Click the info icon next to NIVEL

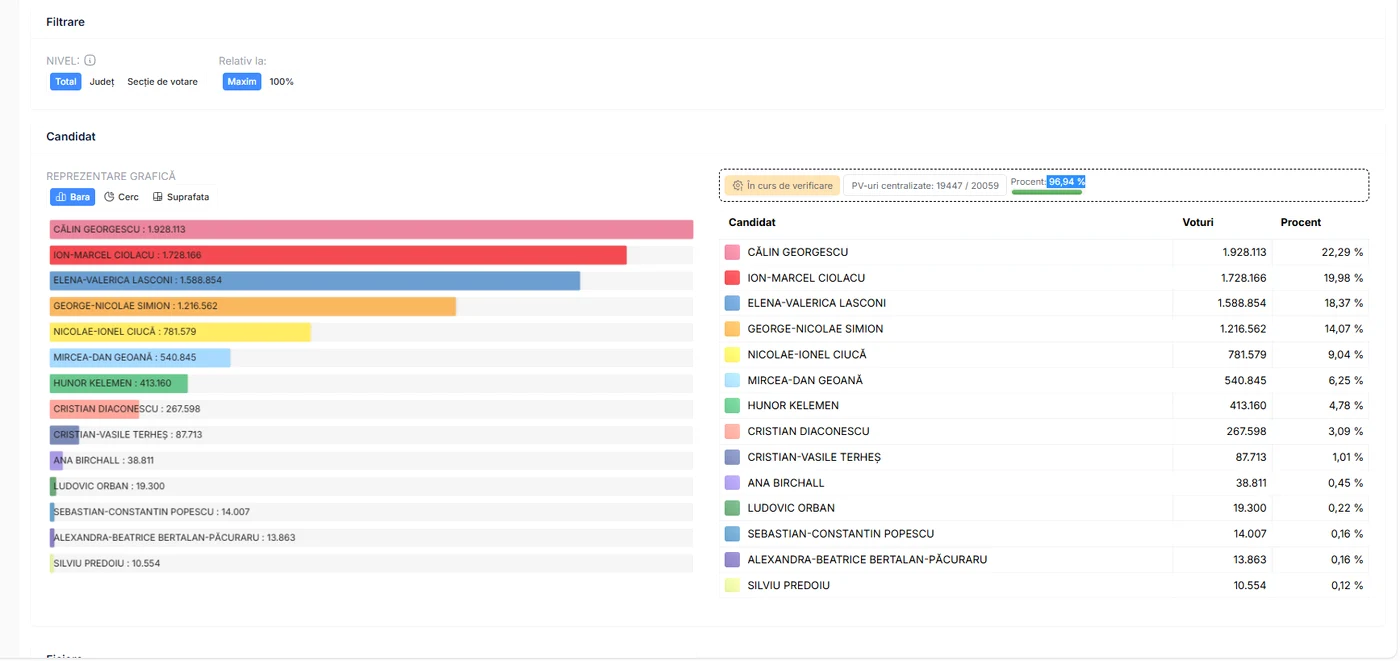(x=90, y=60)
